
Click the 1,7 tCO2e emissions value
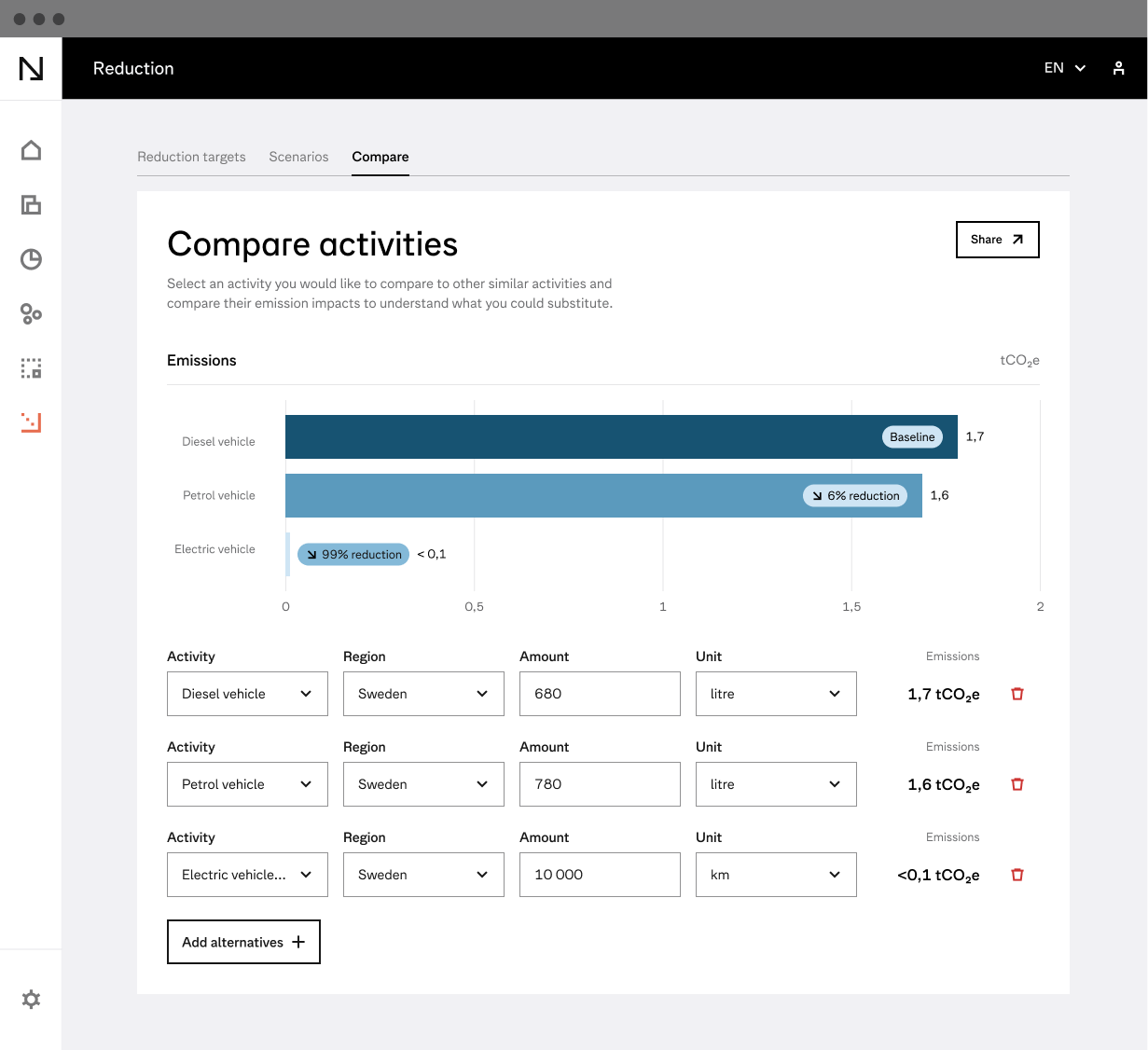pyautogui.click(x=943, y=695)
